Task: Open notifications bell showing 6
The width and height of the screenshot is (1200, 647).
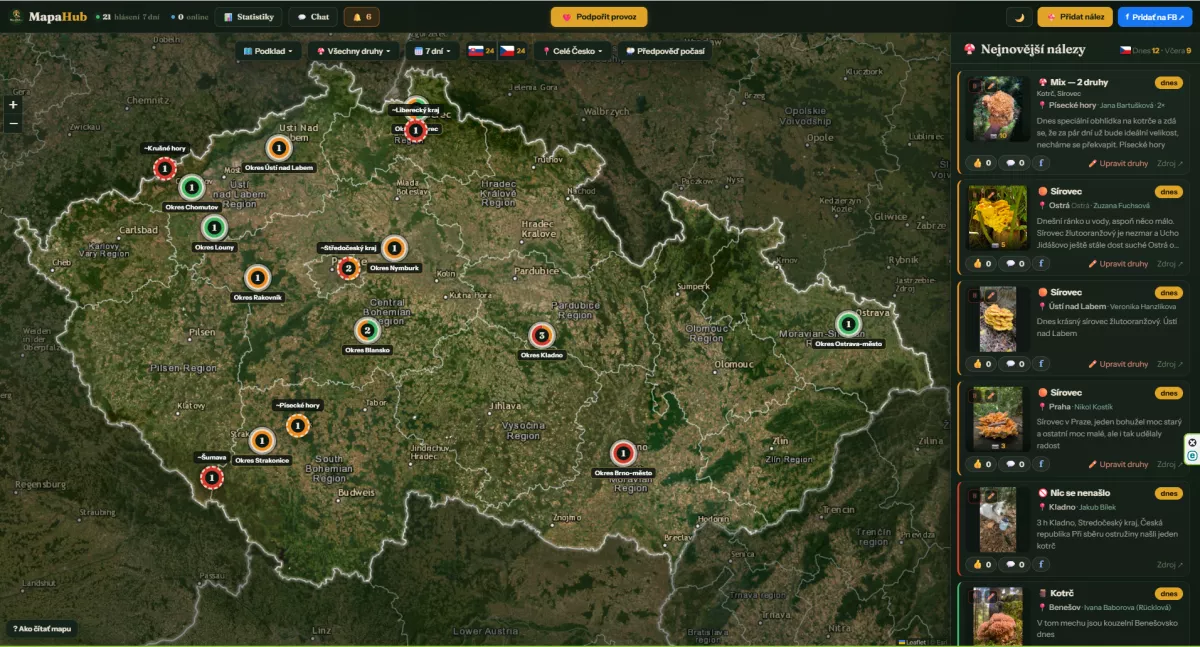Action: (361, 17)
